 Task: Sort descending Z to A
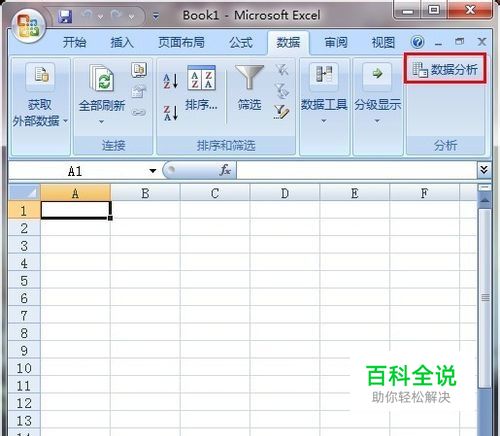(x=170, y=113)
